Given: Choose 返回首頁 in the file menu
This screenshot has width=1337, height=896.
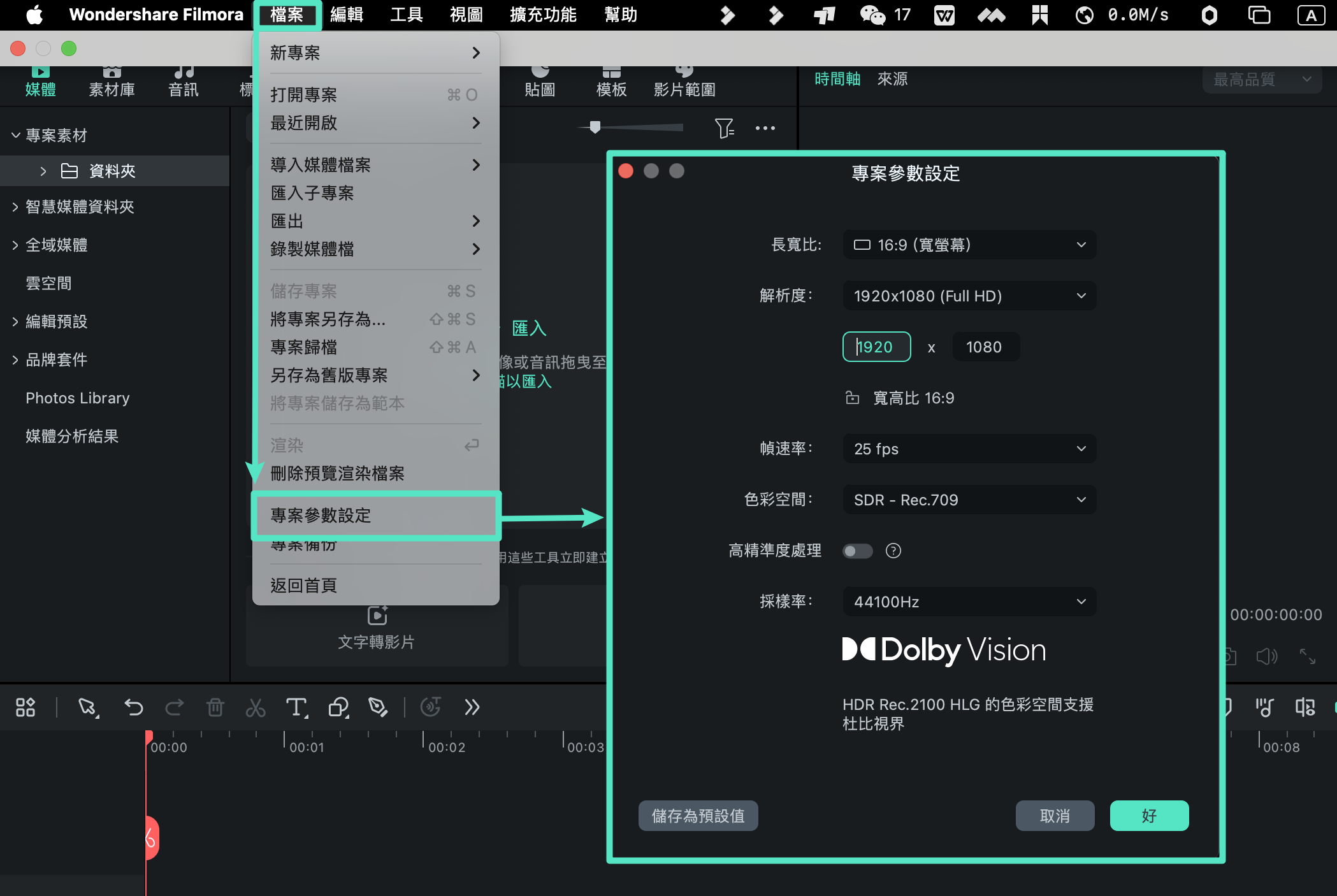Looking at the screenshot, I should click(376, 585).
